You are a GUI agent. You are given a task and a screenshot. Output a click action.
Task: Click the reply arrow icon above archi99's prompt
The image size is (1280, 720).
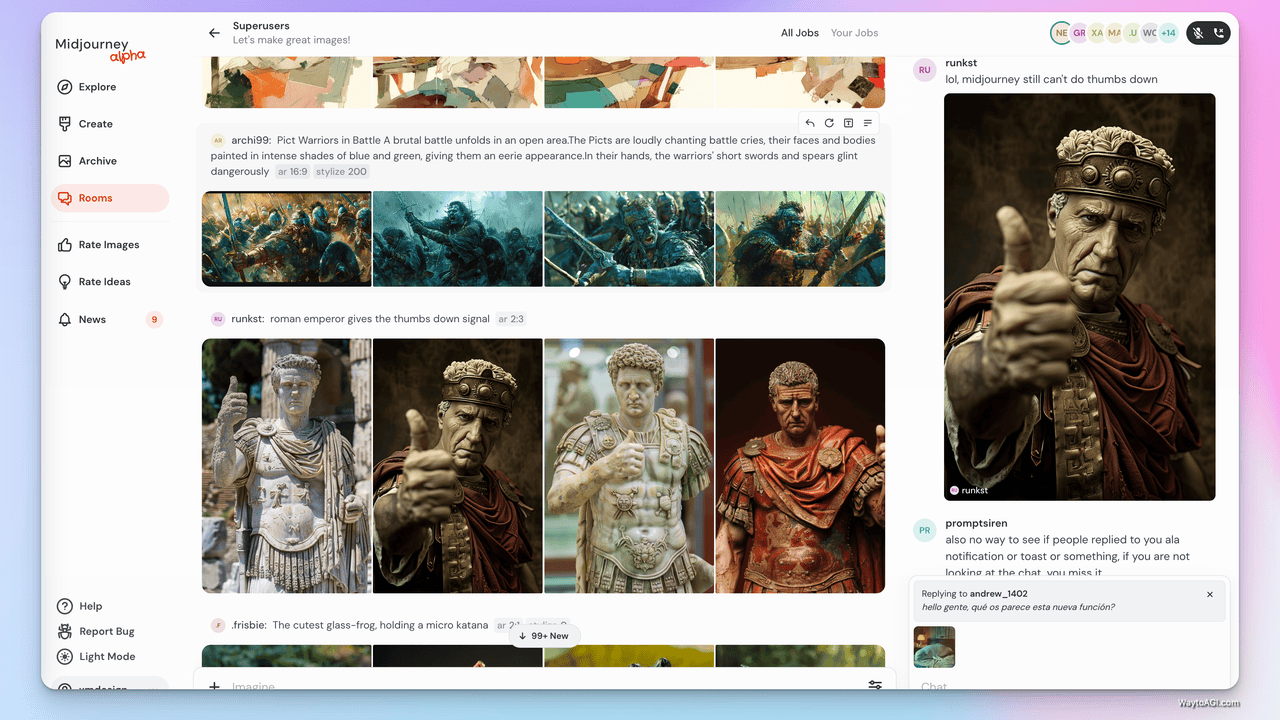tap(810, 123)
